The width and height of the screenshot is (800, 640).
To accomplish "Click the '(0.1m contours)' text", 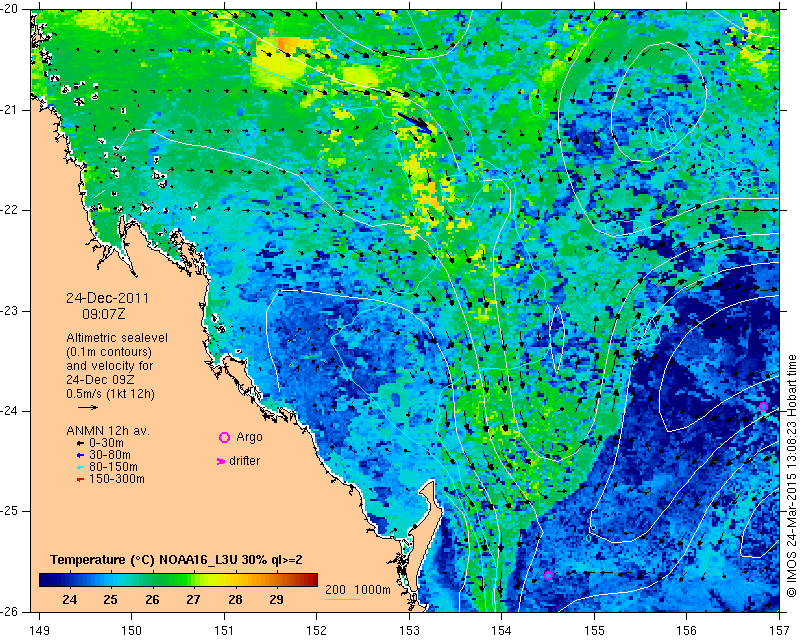I will (x=109, y=352).
